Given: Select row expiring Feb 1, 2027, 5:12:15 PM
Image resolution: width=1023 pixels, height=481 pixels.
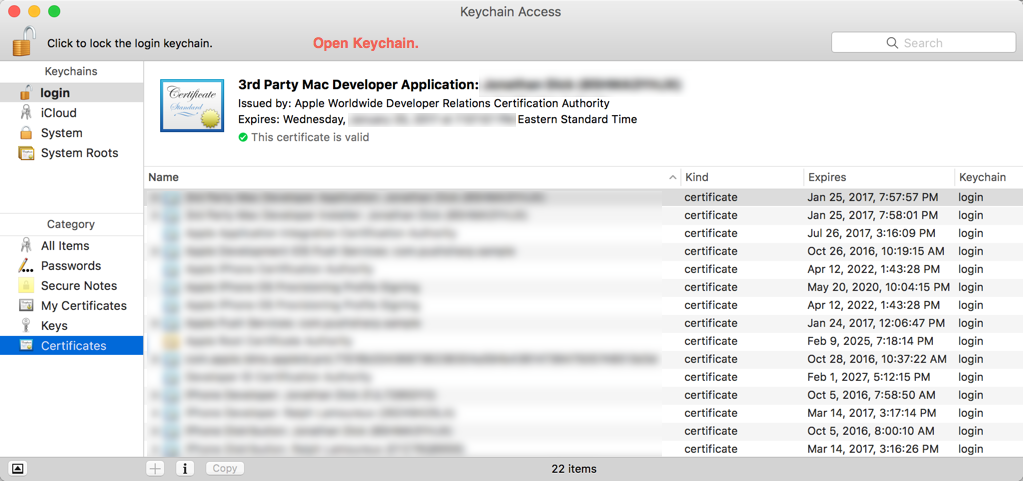Looking at the screenshot, I should pos(583,377).
